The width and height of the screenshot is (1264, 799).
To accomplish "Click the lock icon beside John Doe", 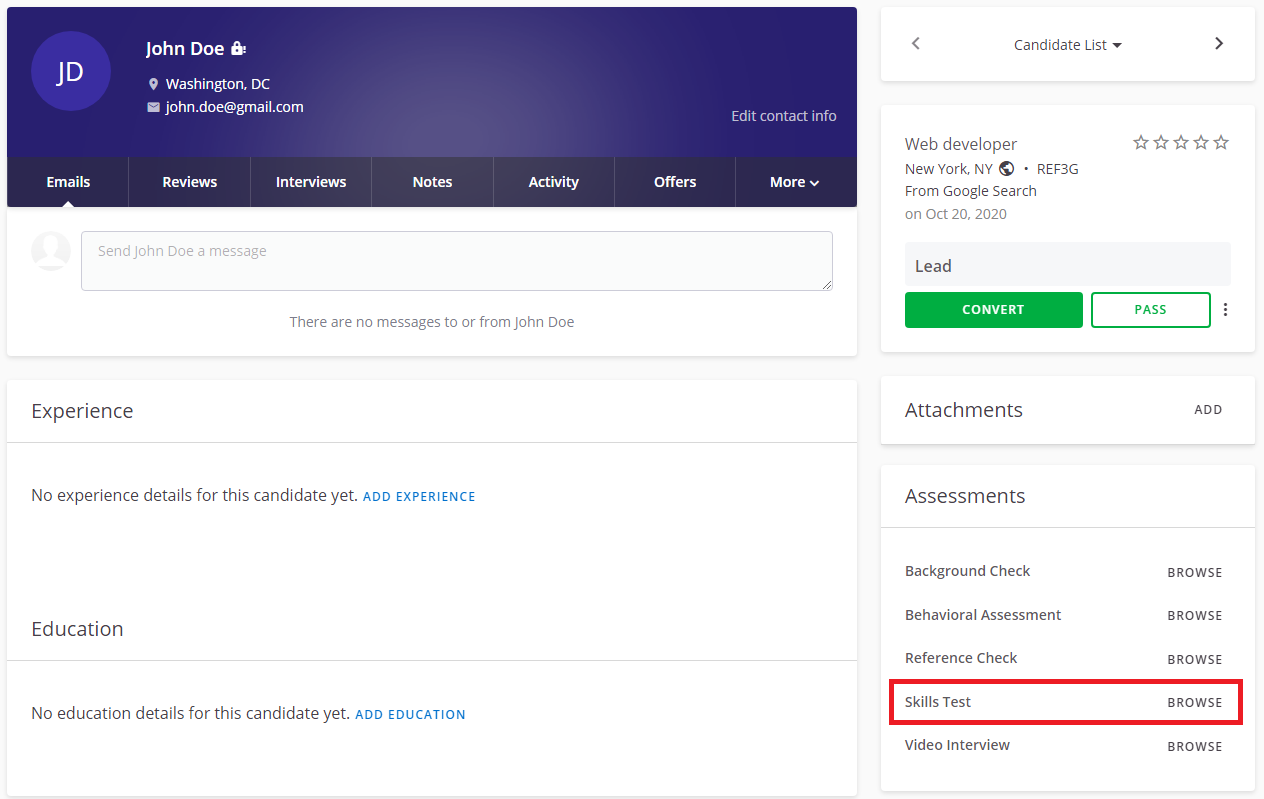I will pyautogui.click(x=238, y=48).
